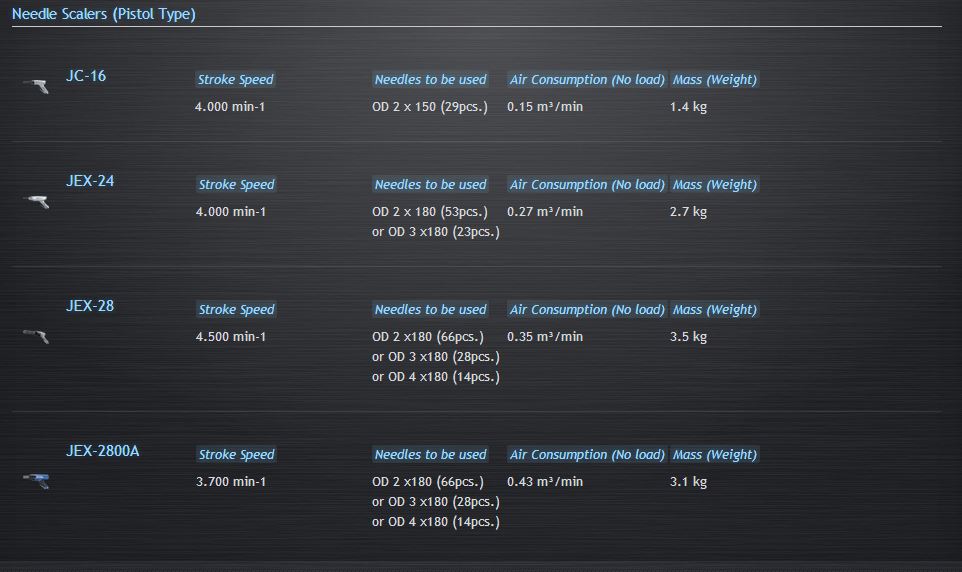The width and height of the screenshot is (962, 572).
Task: Click the Needle Scalers (Pistol Type) heading
Action: click(x=104, y=14)
